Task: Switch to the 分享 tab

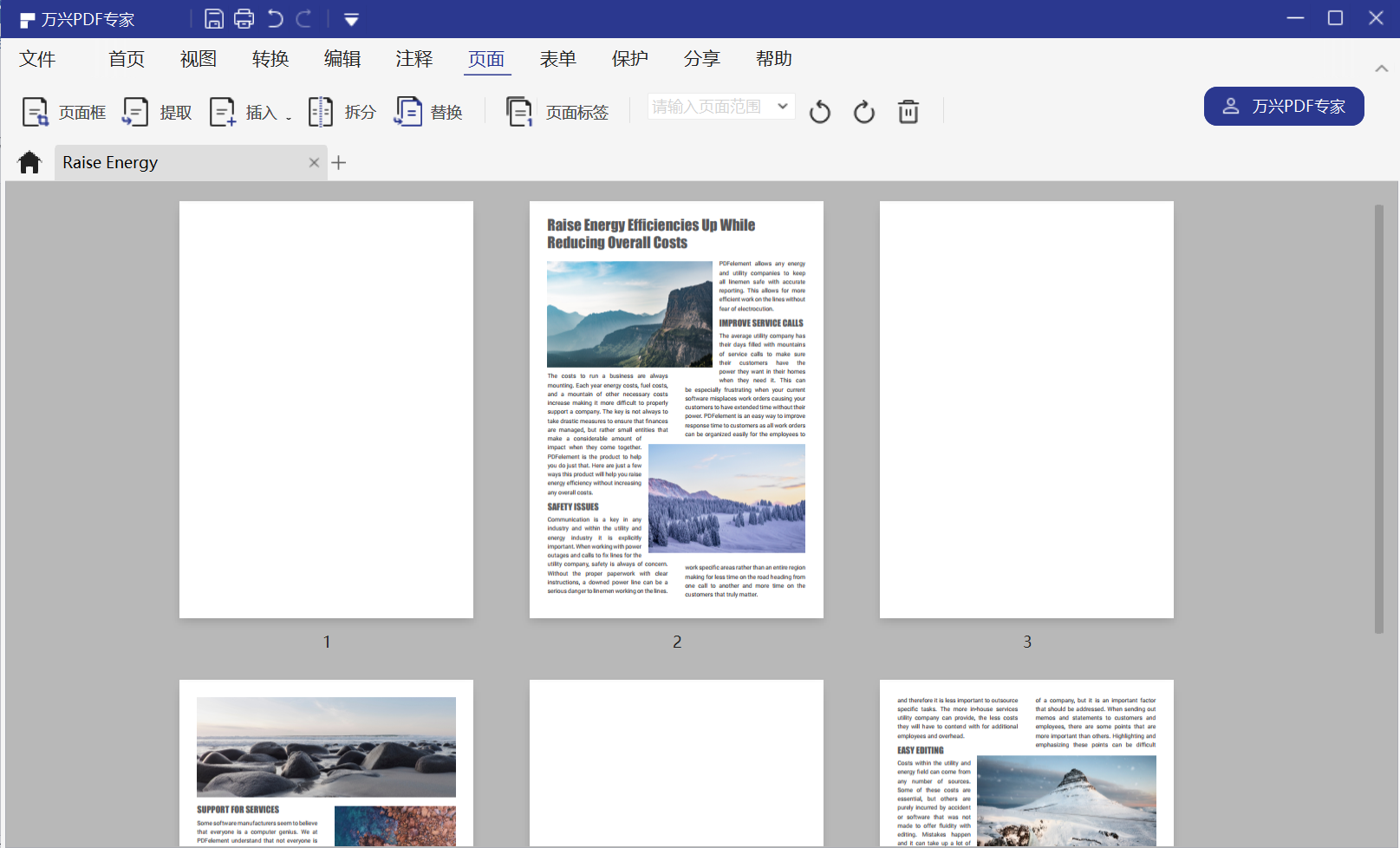Action: (702, 58)
